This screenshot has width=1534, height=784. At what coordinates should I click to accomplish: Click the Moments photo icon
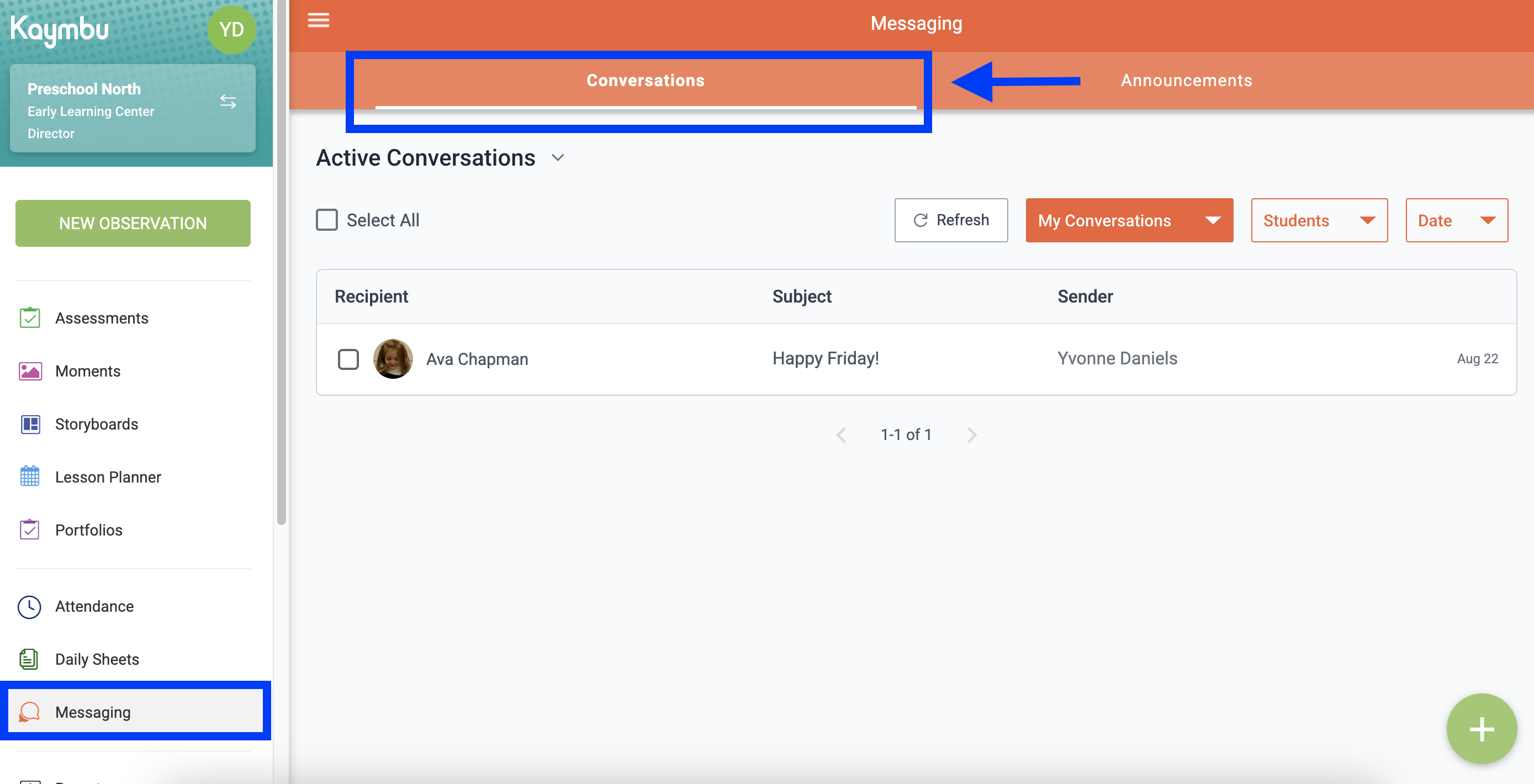(x=30, y=371)
